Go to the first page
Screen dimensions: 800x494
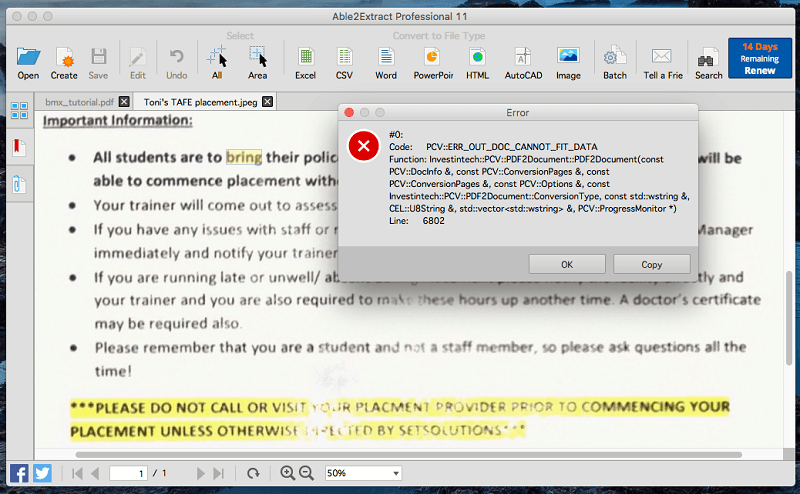pyautogui.click(x=78, y=474)
